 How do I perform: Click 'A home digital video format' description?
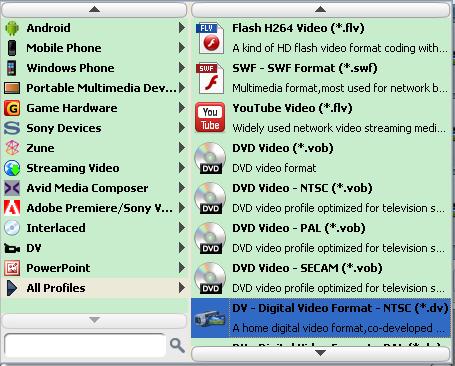click(x=338, y=328)
